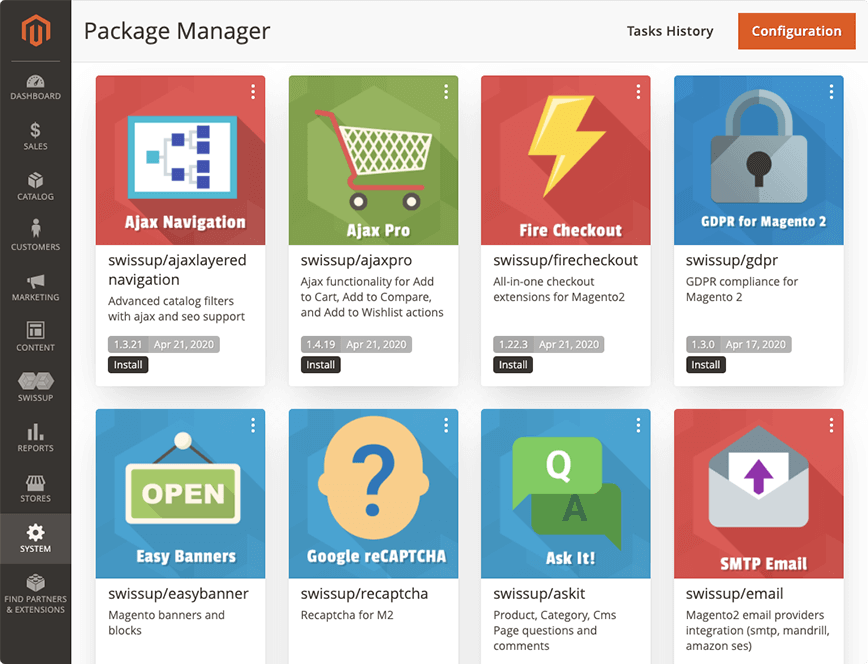Click the GDPR for Magento 2 thumbnail
Image resolution: width=868 pixels, height=664 pixels.
coord(758,160)
